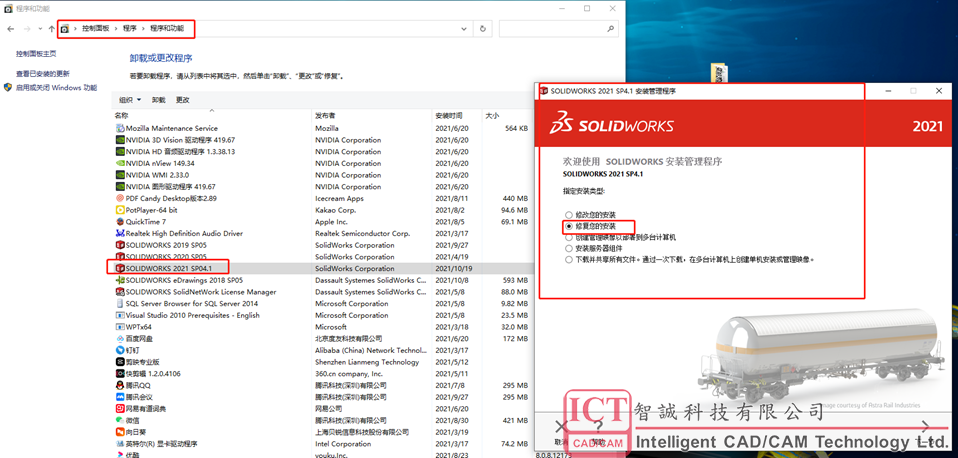Screen dimensions: 958x458
Task: Open 启用或关闭 Windows 功能 link
Action: 56,88
